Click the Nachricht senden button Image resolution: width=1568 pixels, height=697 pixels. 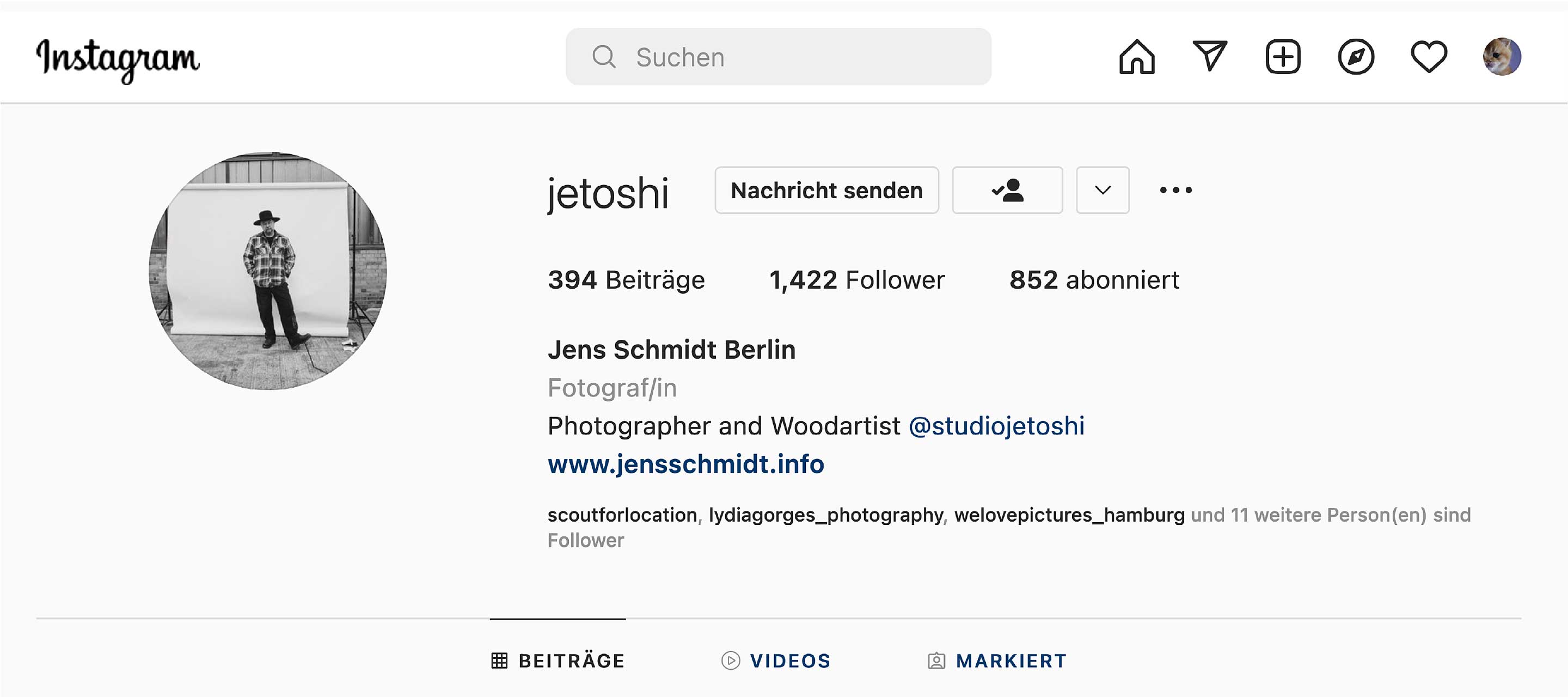click(x=826, y=191)
